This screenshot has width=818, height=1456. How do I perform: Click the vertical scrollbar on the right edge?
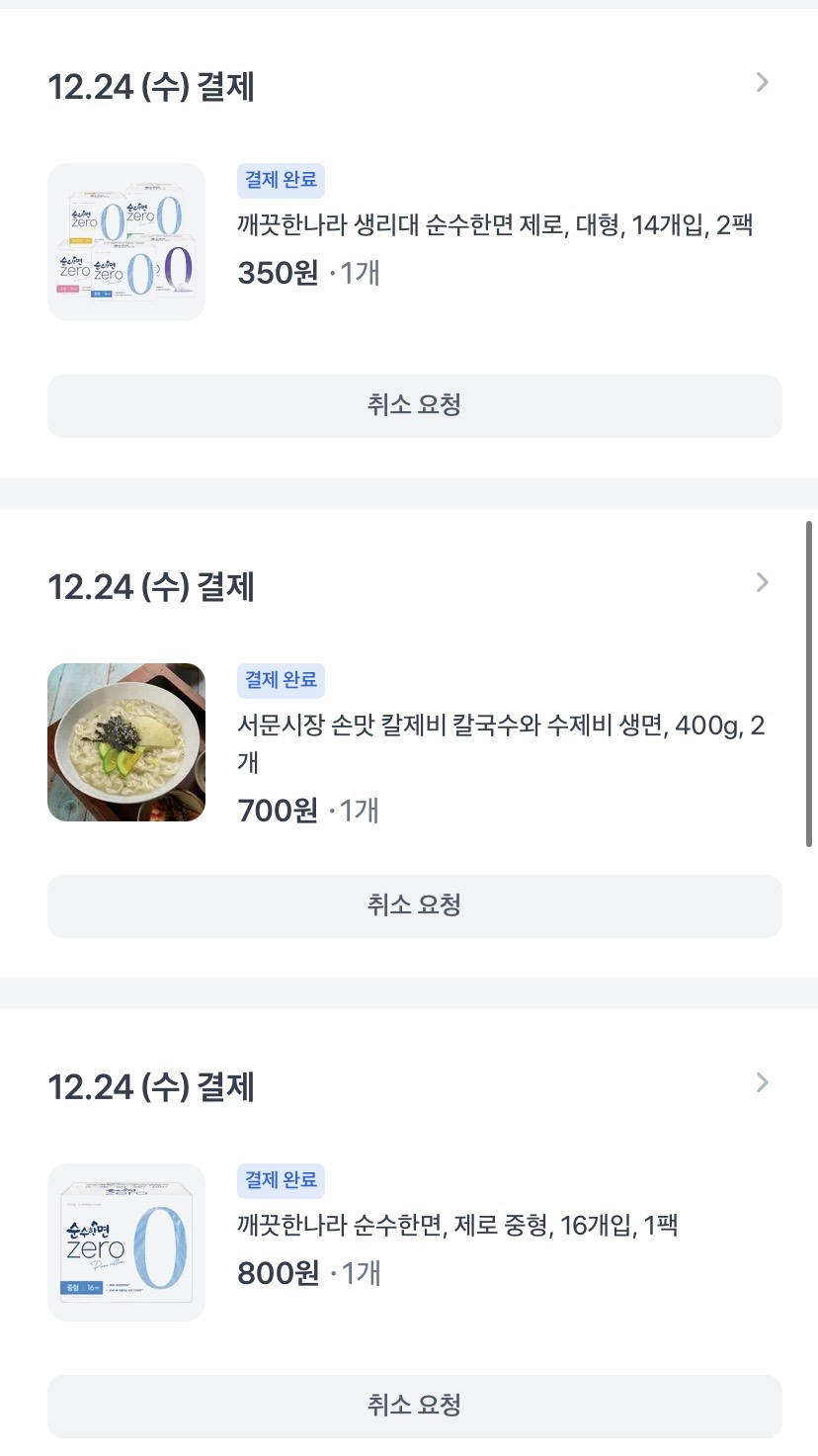[810, 682]
